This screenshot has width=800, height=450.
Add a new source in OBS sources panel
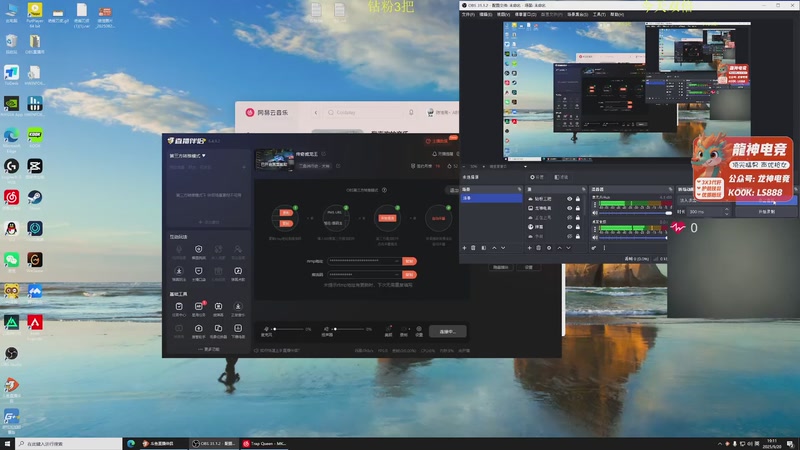[529, 248]
